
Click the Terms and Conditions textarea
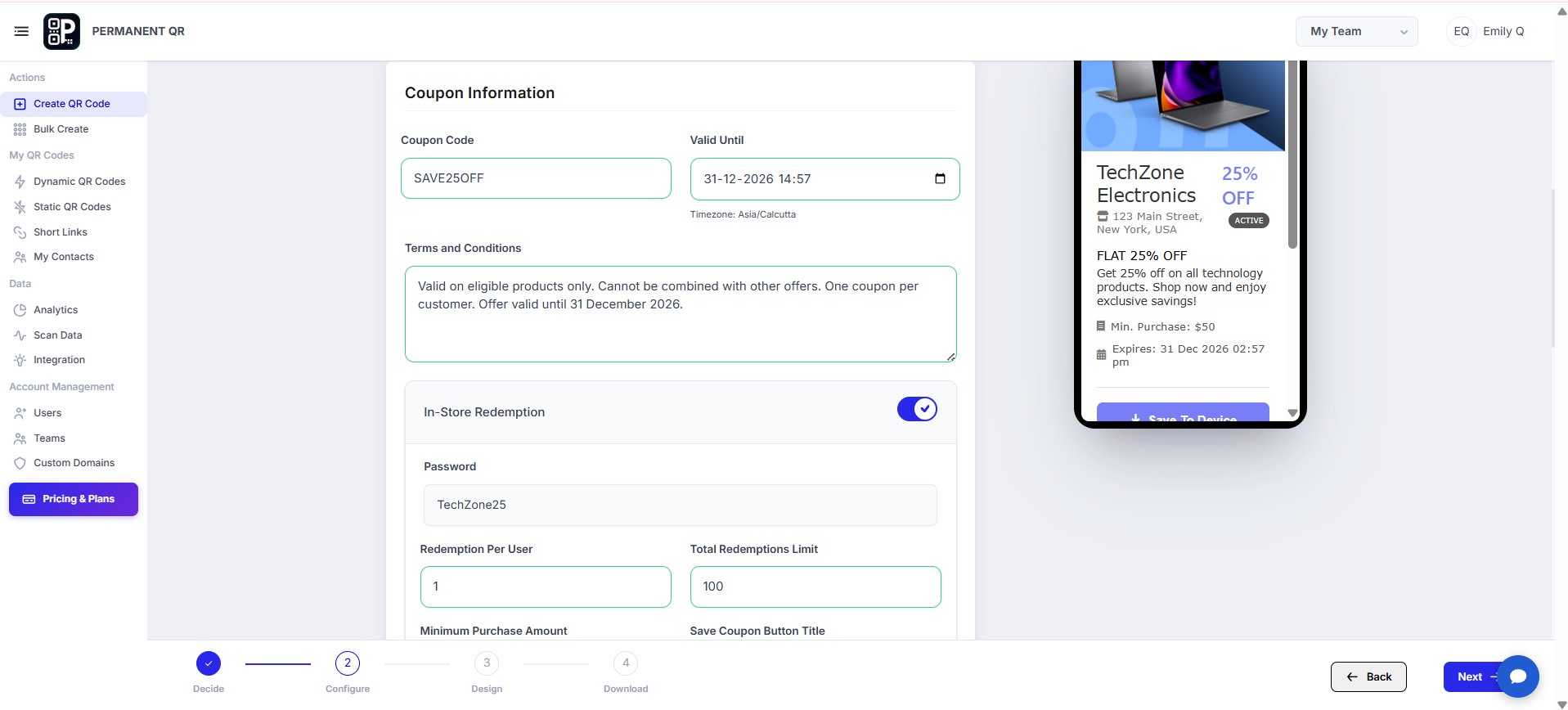(681, 314)
